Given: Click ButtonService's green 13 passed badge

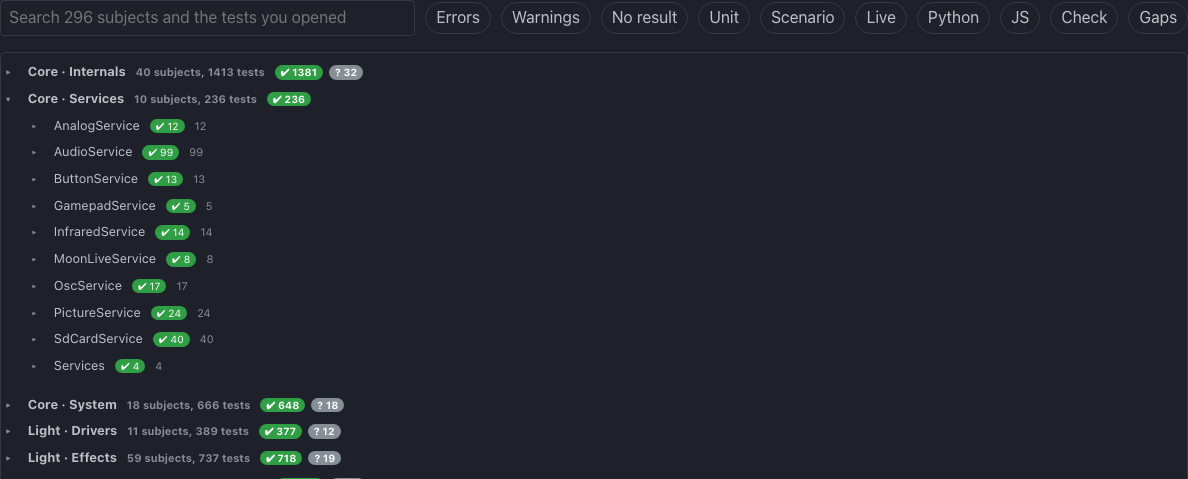Looking at the screenshot, I should [166, 180].
